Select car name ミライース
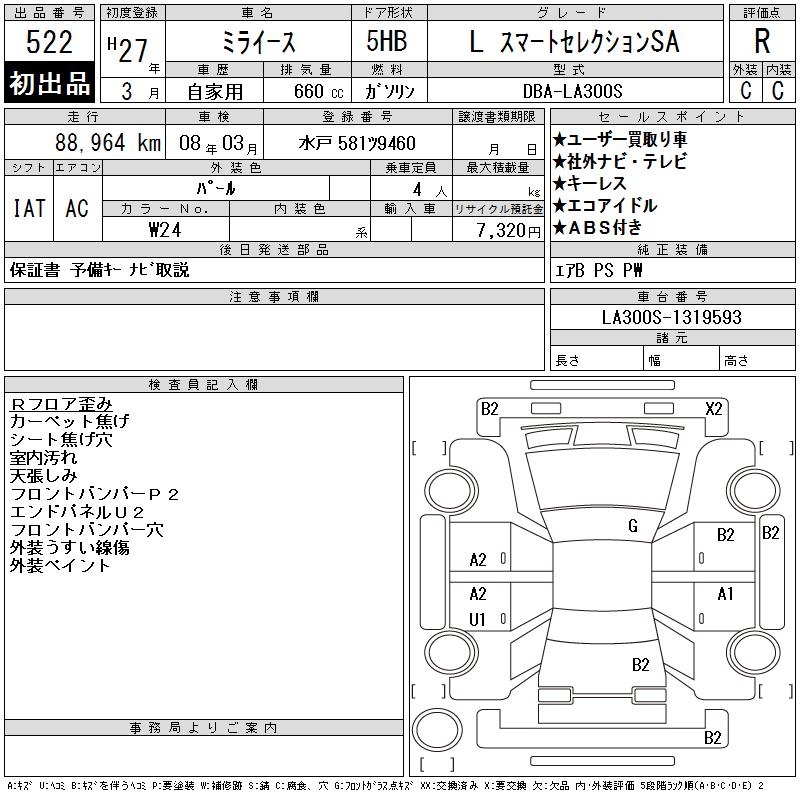Viewport: 800px width, 800px height. point(259,42)
